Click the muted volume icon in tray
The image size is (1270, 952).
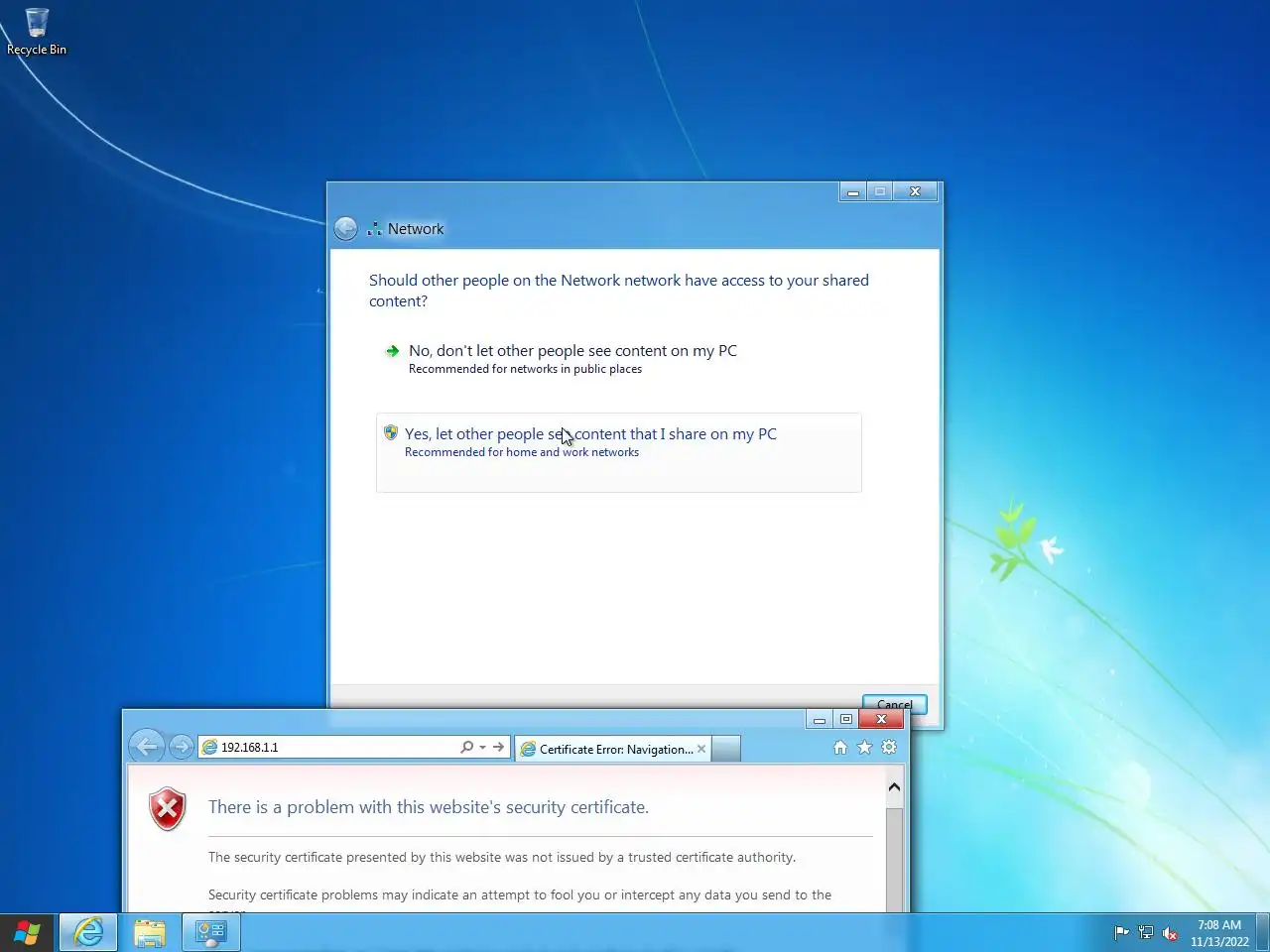point(1170,932)
